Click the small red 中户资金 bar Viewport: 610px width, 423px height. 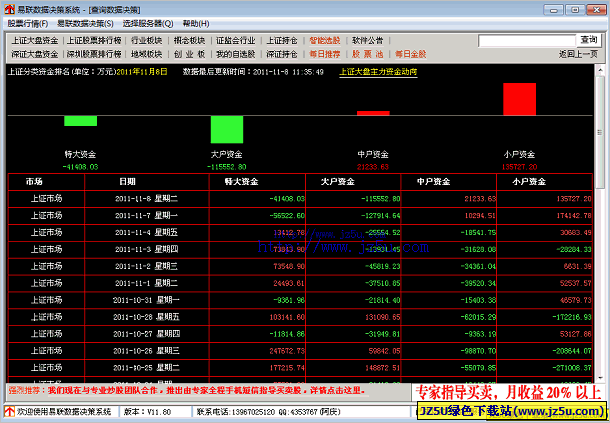coord(373,113)
